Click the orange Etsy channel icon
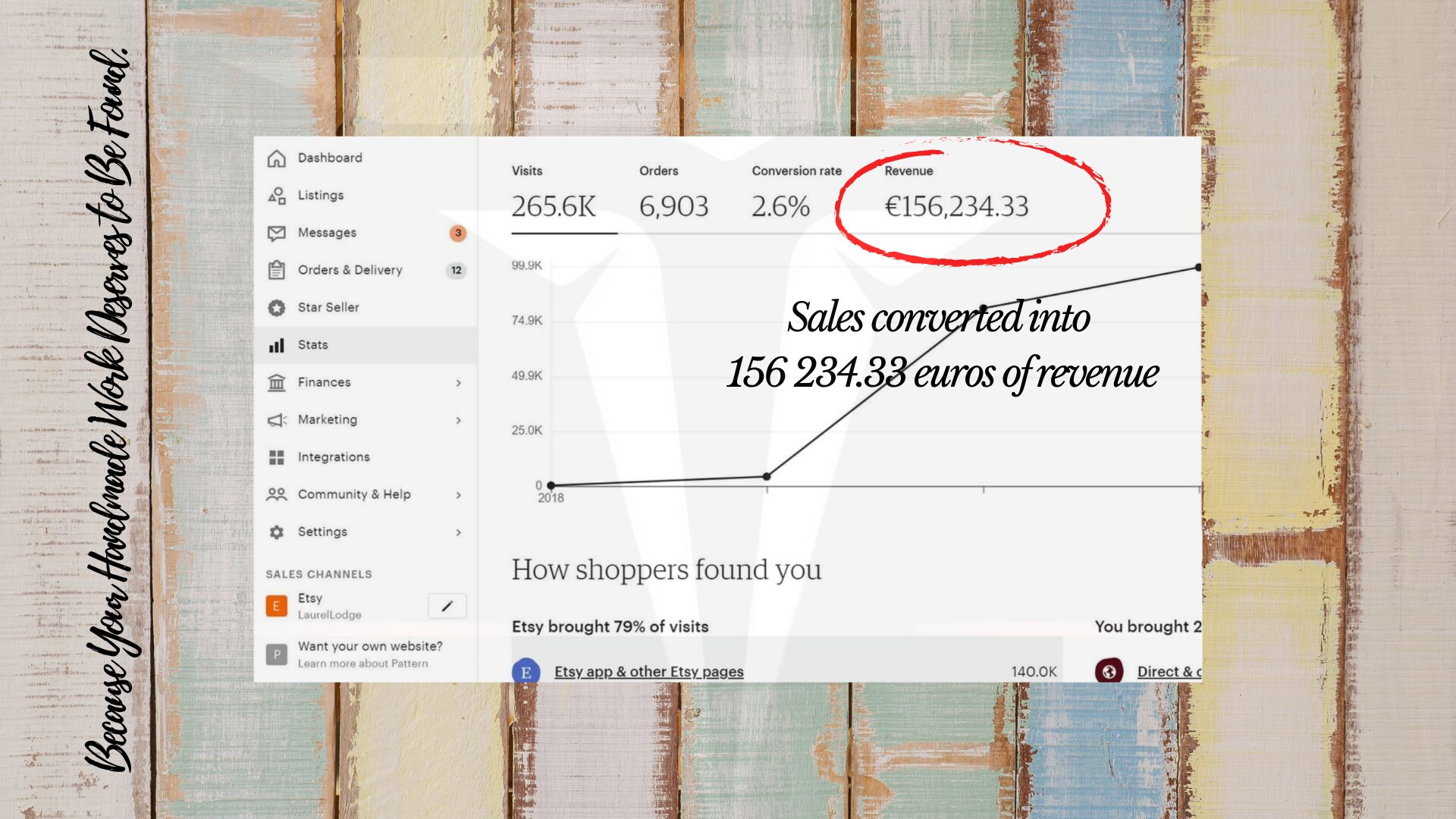The width and height of the screenshot is (1456, 819). 277,606
